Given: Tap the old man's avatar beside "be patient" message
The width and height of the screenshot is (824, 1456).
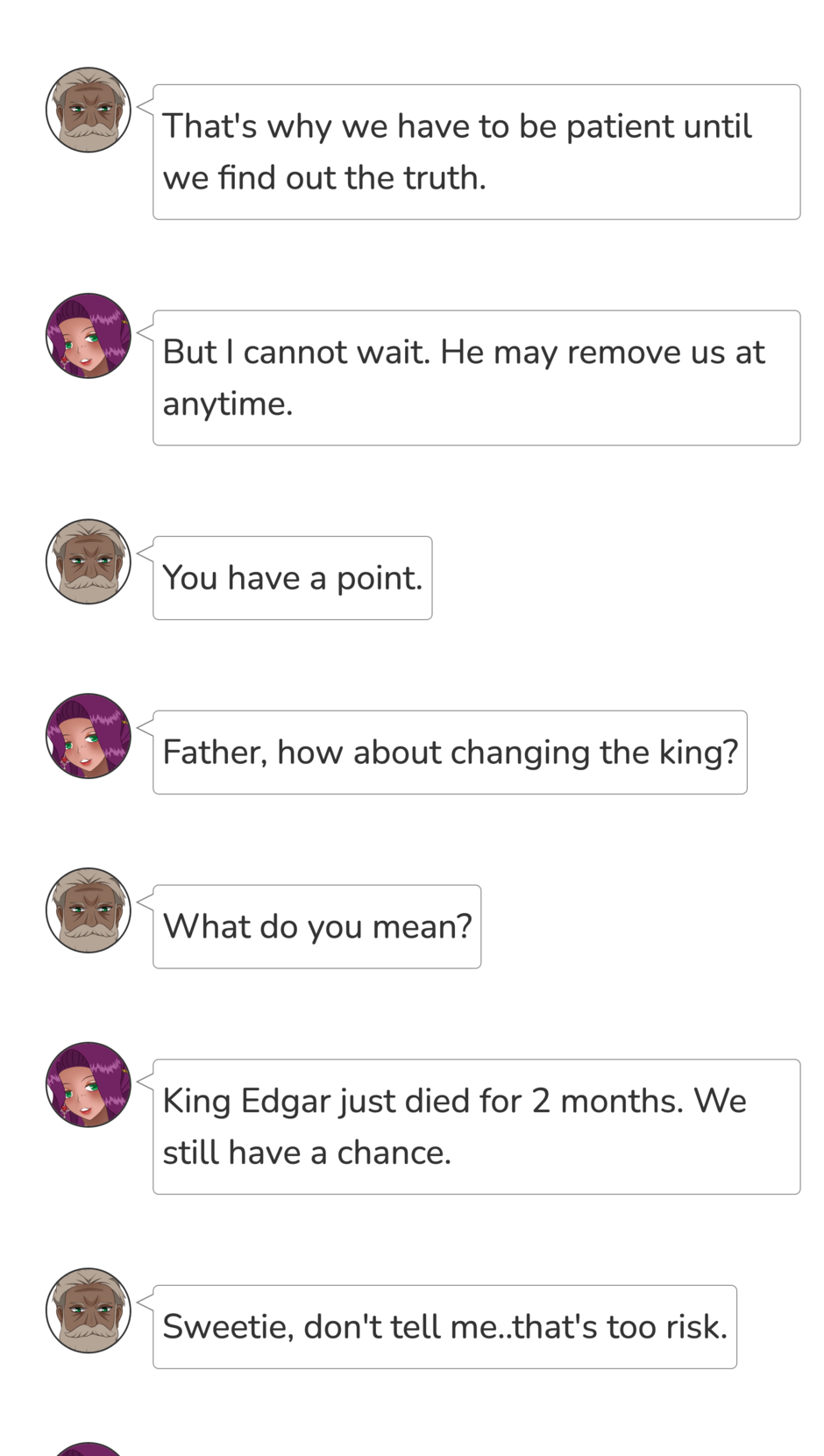Looking at the screenshot, I should pyautogui.click(x=89, y=111).
